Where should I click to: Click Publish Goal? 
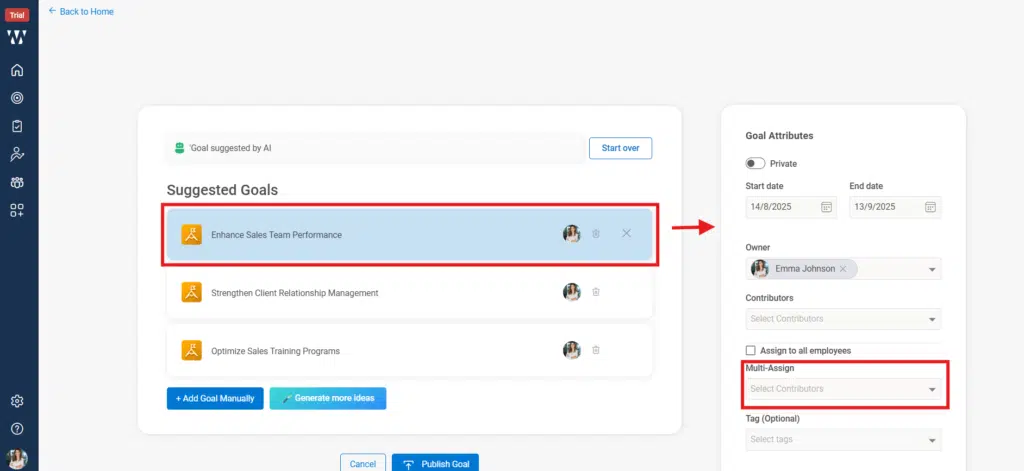pyautogui.click(x=436, y=463)
